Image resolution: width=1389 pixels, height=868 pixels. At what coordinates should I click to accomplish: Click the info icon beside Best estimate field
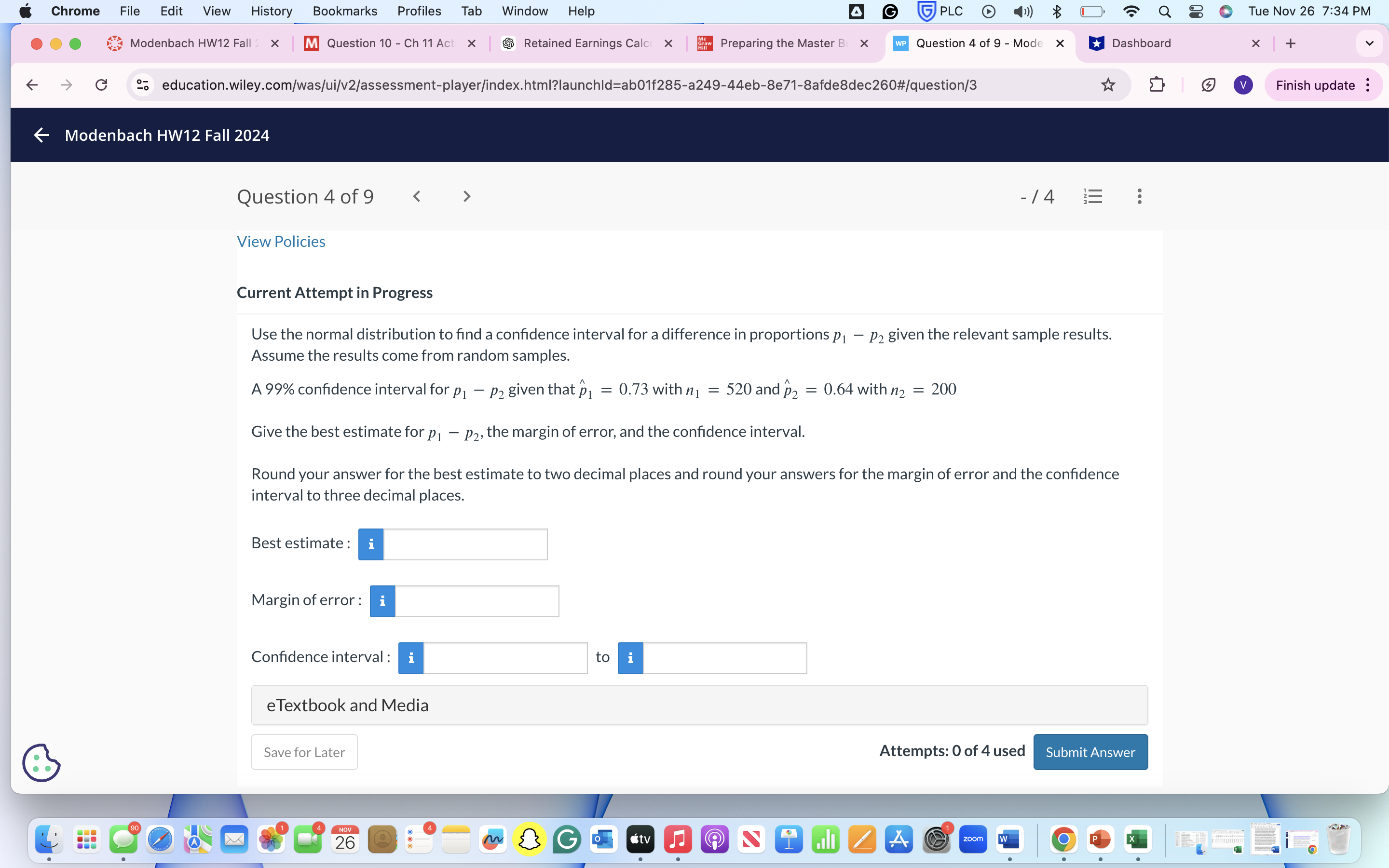pyautogui.click(x=370, y=544)
